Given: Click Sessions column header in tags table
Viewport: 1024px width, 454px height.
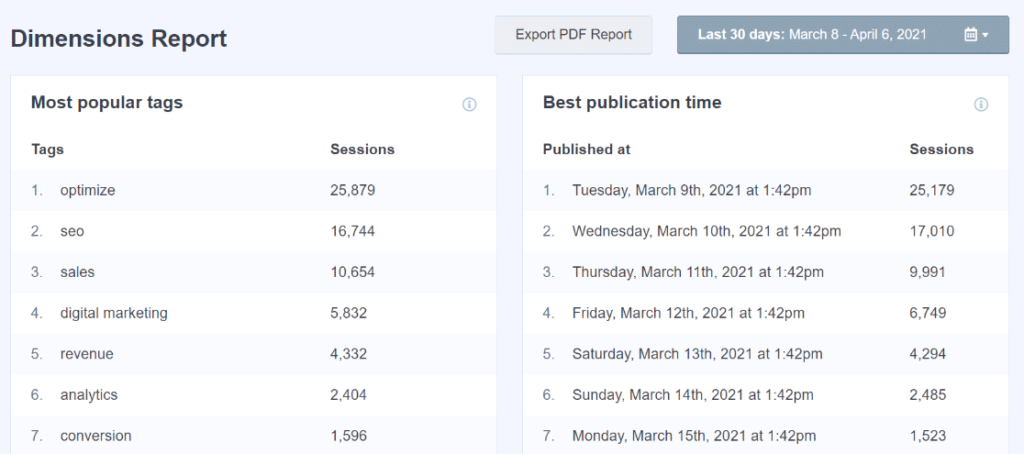Looking at the screenshot, I should 362,149.
